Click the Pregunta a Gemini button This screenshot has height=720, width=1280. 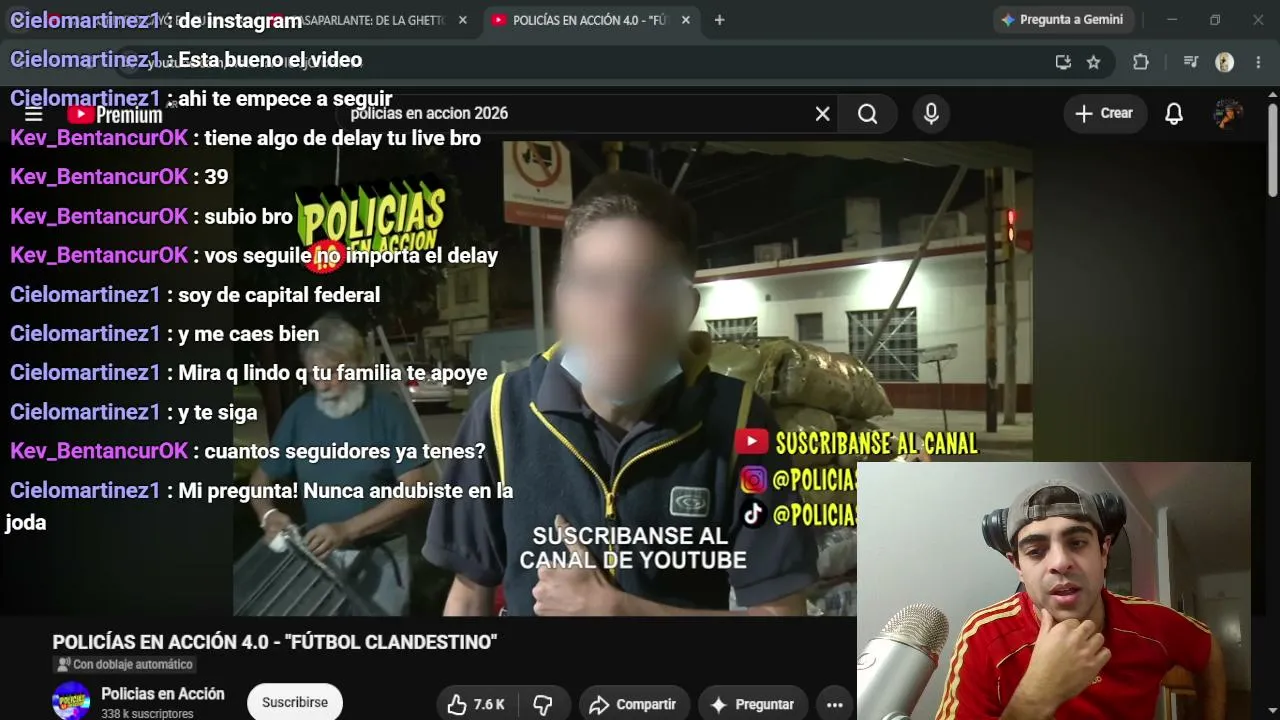pyautogui.click(x=1062, y=20)
